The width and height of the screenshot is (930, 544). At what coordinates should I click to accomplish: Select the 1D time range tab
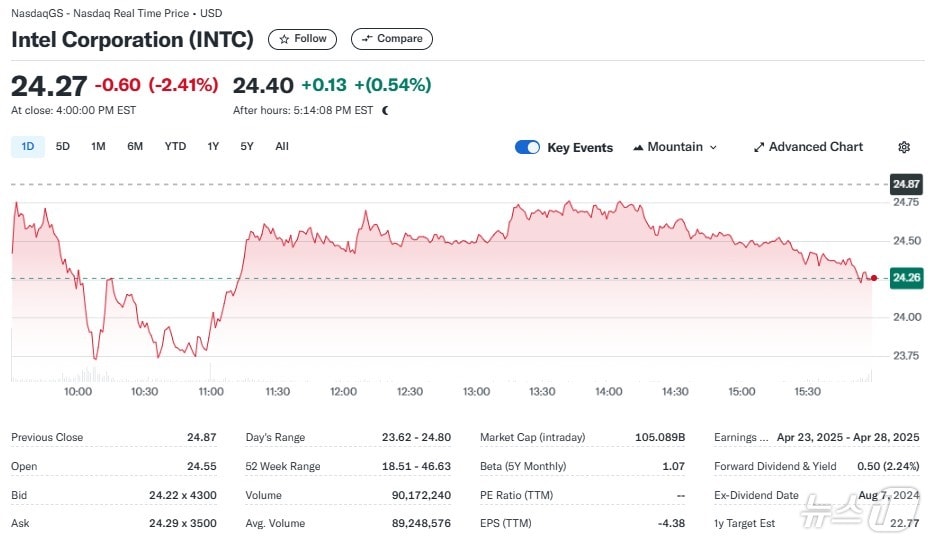28,146
